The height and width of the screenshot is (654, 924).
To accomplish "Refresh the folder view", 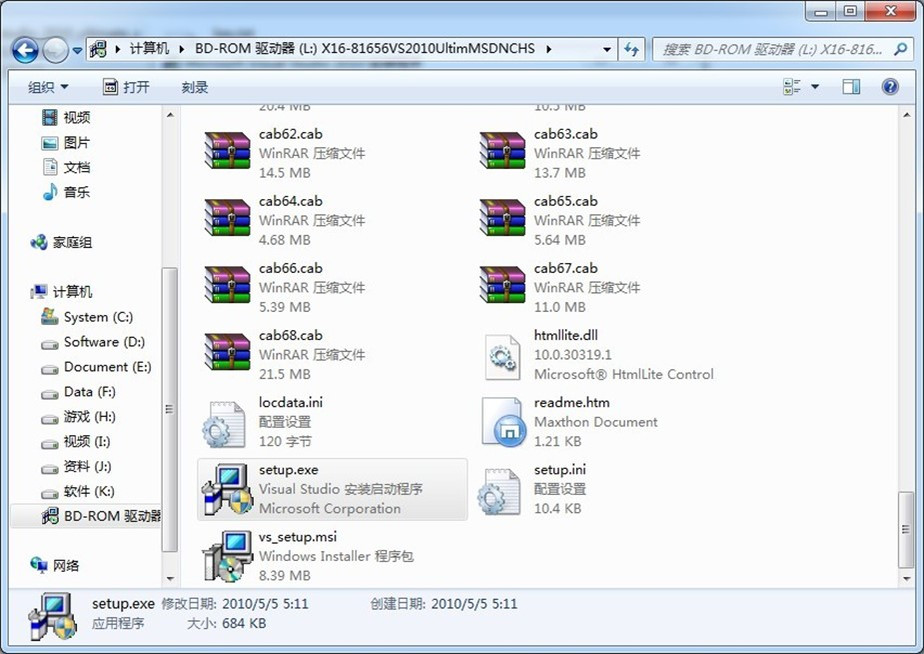I will pos(631,49).
